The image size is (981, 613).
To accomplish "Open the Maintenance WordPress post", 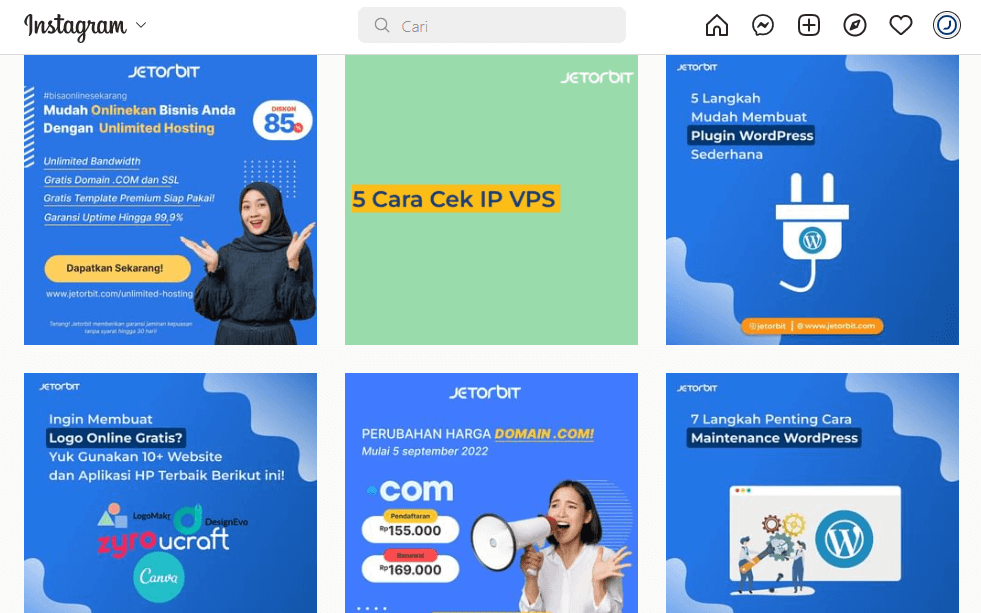I will (812, 493).
